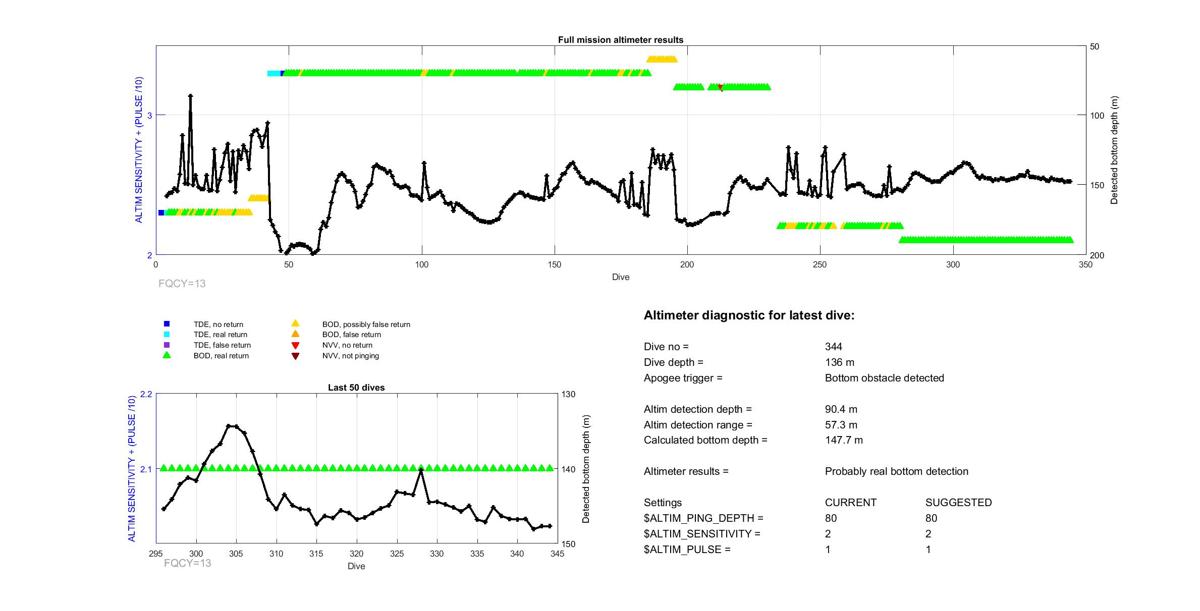Click the "Calculated bottom depth =" label
The width and height of the screenshot is (1200, 611).
click(705, 440)
